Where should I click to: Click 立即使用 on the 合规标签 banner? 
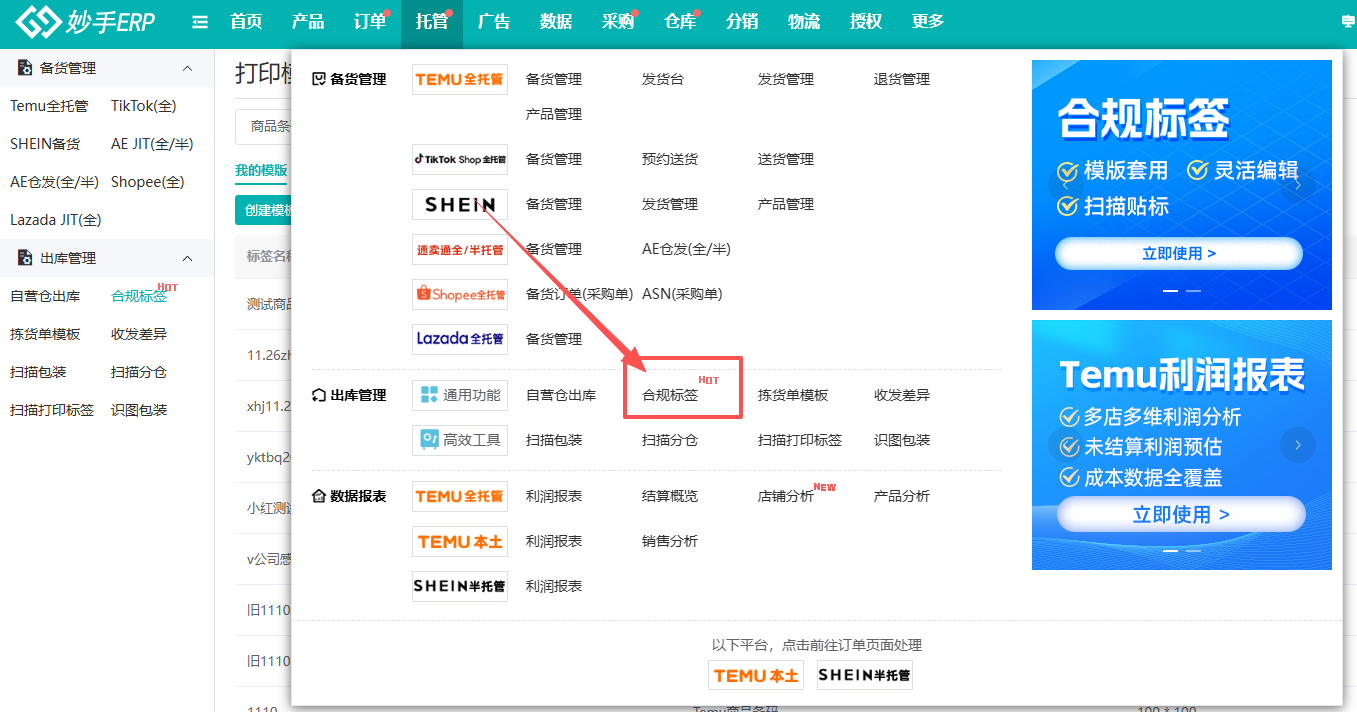[1181, 253]
